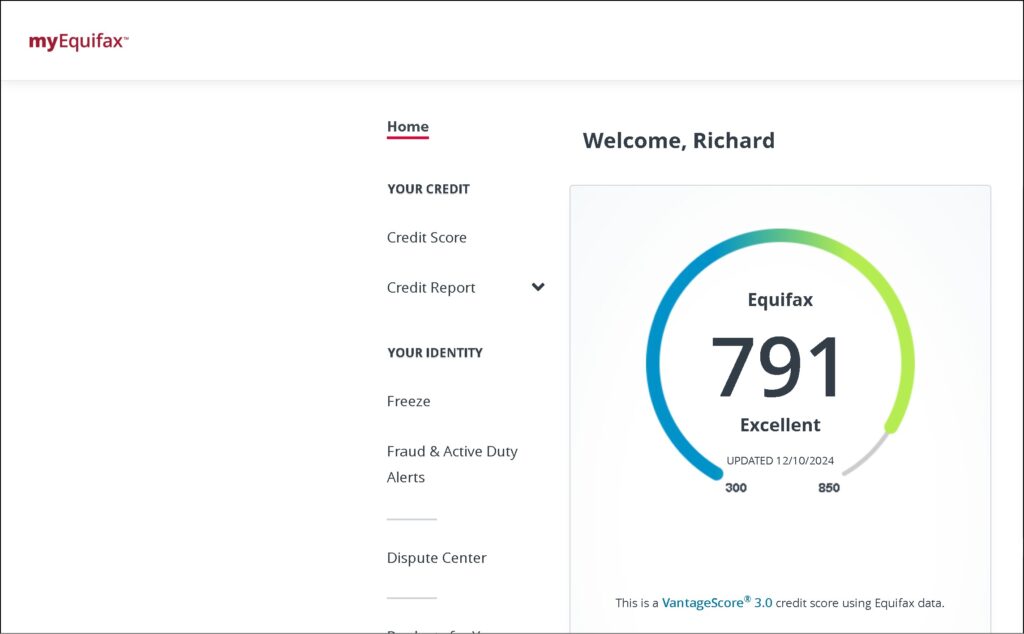Click the 300 minimum score label
The width and height of the screenshot is (1024, 634).
click(x=736, y=488)
